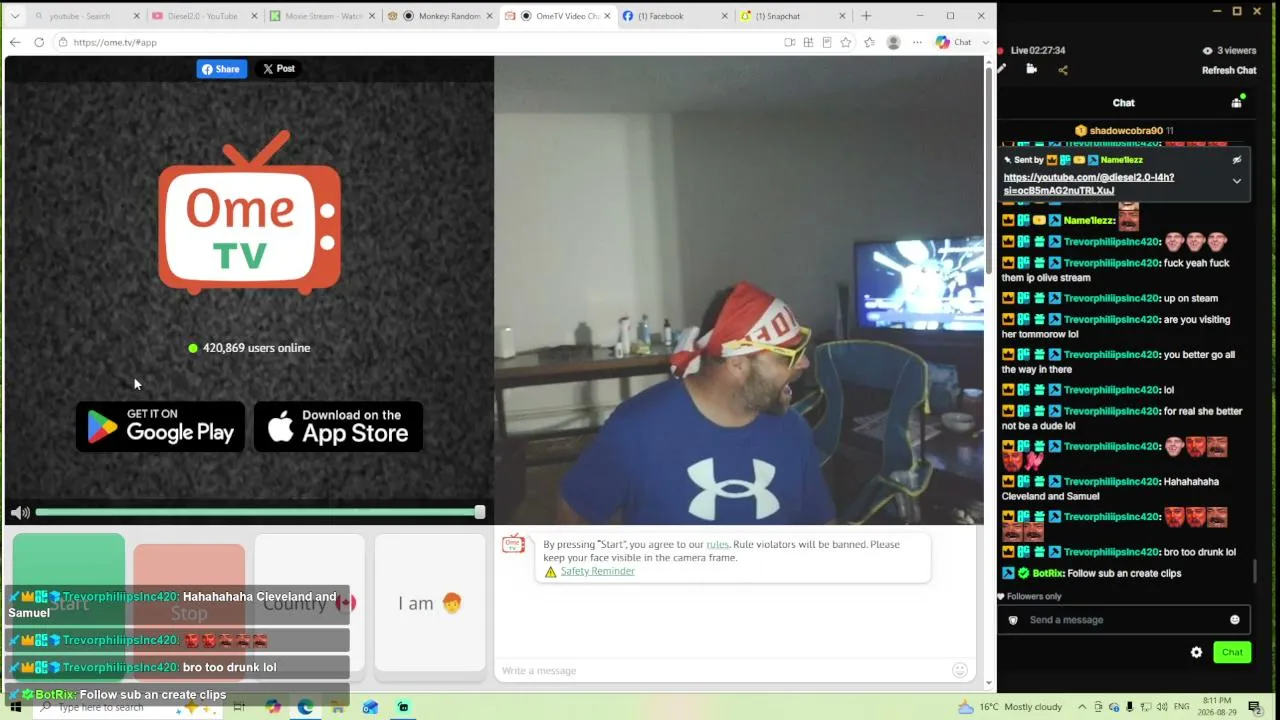The width and height of the screenshot is (1280, 720).
Task: Switch to the Snapchat tab
Action: click(791, 16)
